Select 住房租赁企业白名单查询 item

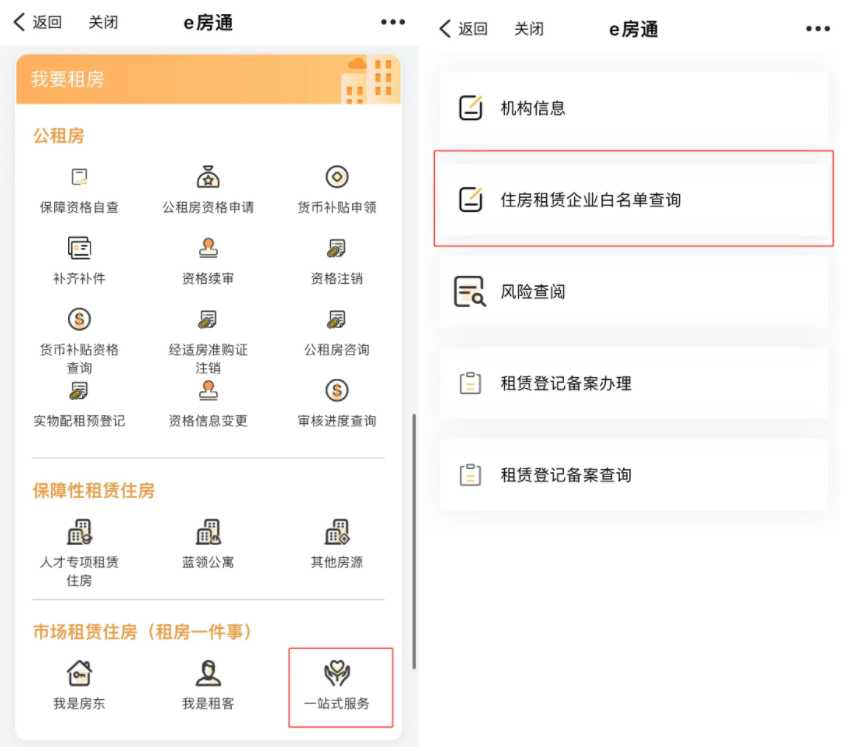(634, 199)
